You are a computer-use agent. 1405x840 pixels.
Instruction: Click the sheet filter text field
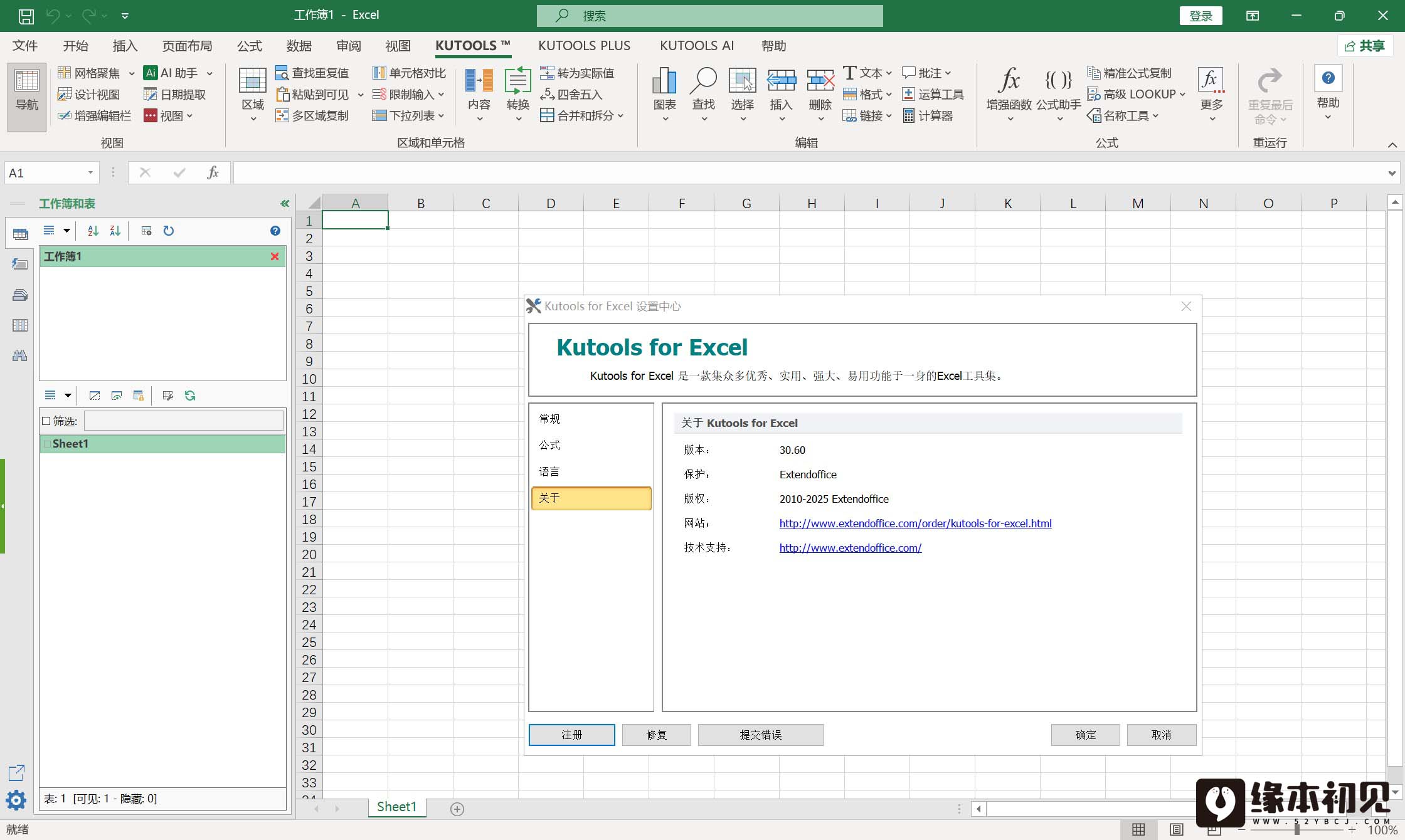[184, 421]
